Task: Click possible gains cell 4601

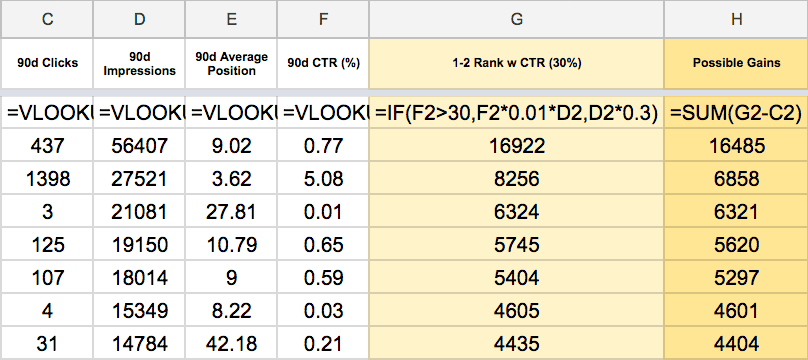Action: coord(736,310)
